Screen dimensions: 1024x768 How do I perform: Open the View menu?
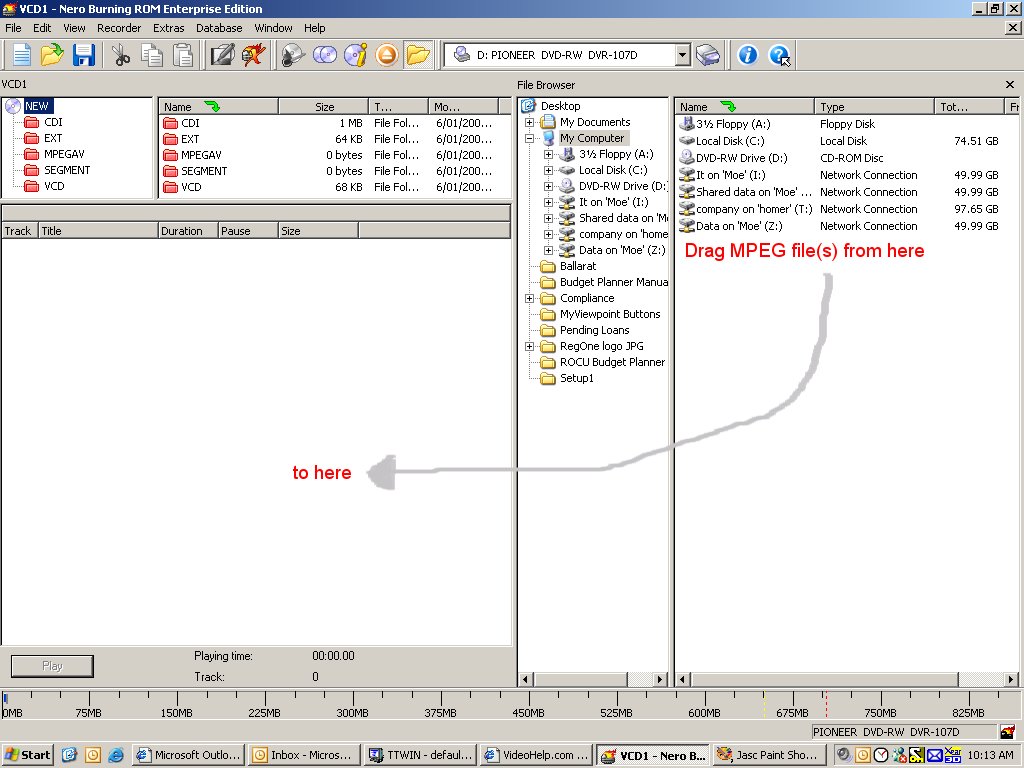(x=74, y=28)
